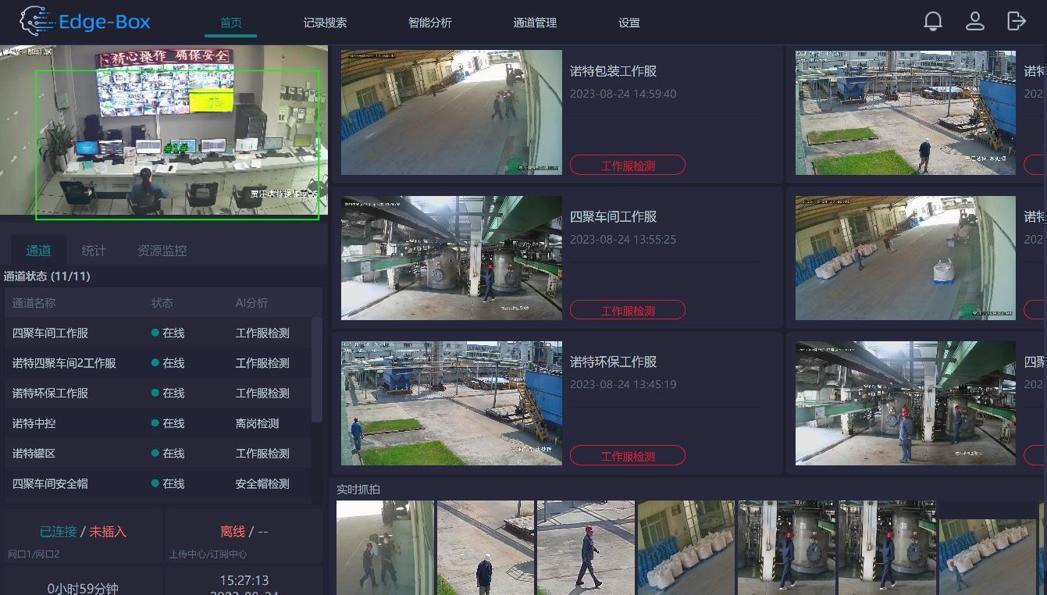Open 四聚车间工作服 event thumbnail at 13:55:25
The image size is (1047, 595).
click(451, 258)
